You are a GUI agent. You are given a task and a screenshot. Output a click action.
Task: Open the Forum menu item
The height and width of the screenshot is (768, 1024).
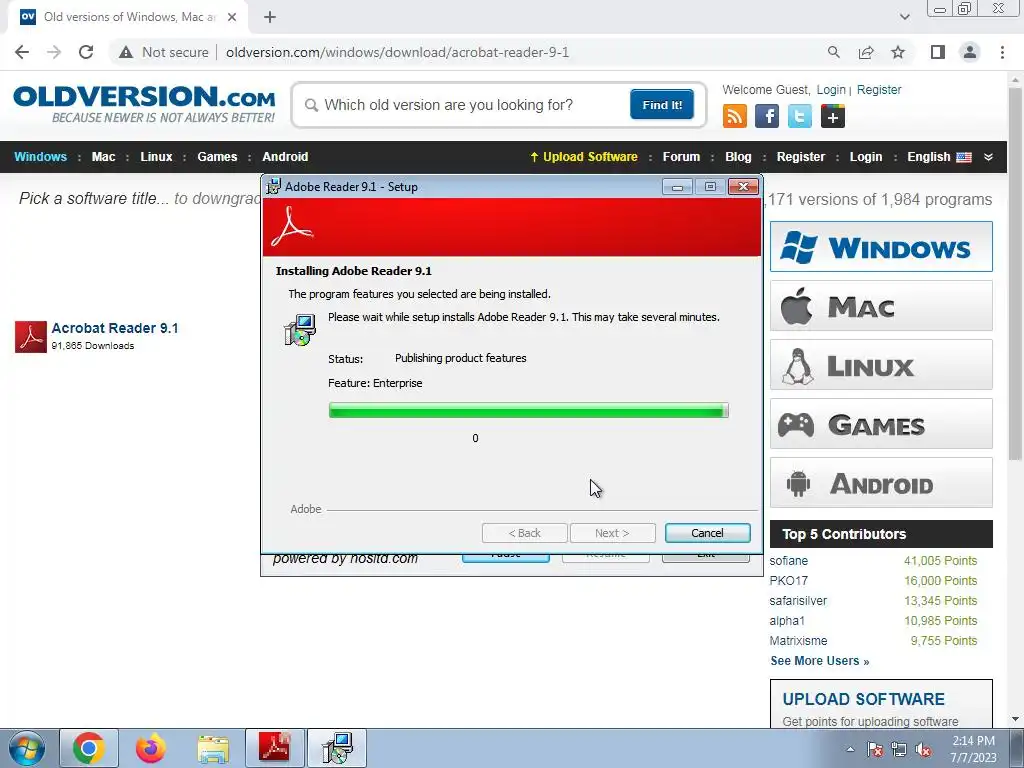tap(681, 157)
